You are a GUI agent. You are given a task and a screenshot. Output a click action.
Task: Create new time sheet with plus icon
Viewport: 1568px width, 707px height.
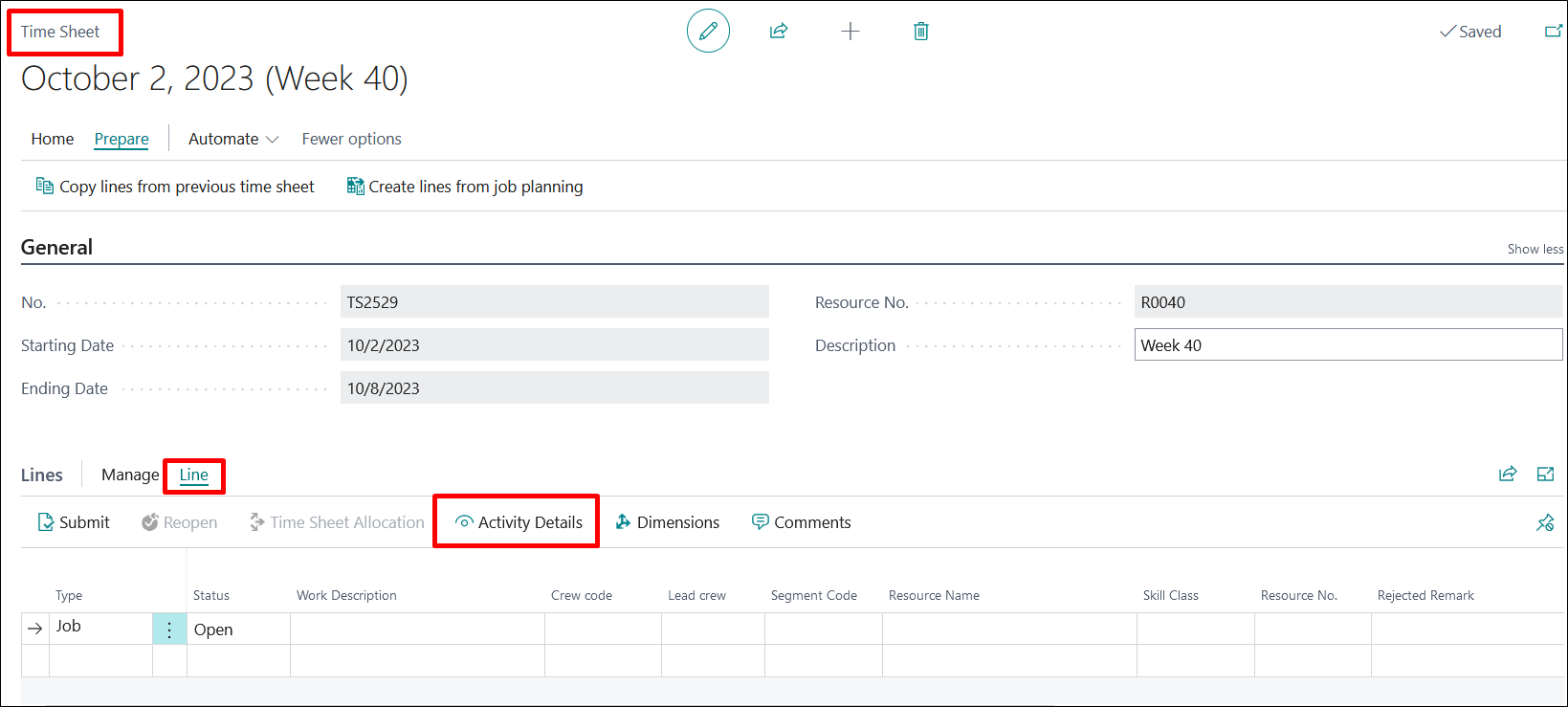pos(850,32)
